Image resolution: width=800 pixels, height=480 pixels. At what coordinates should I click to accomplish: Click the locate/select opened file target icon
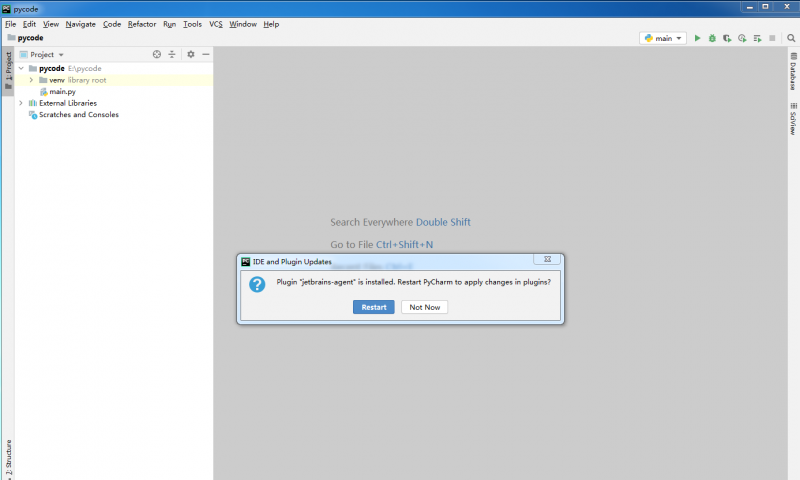coord(156,55)
